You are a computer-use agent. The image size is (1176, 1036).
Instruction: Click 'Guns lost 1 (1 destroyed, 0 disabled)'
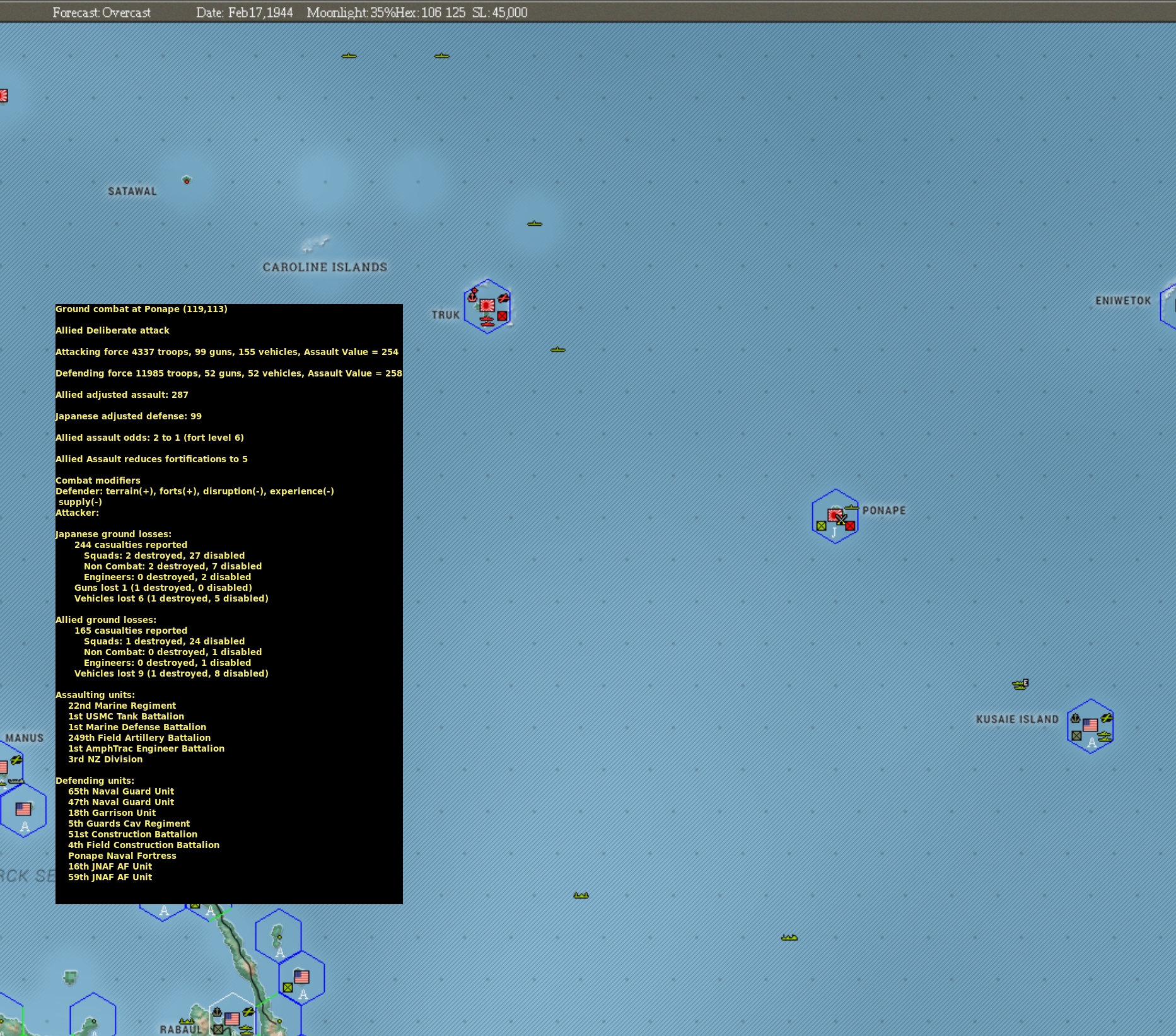[x=163, y=588]
